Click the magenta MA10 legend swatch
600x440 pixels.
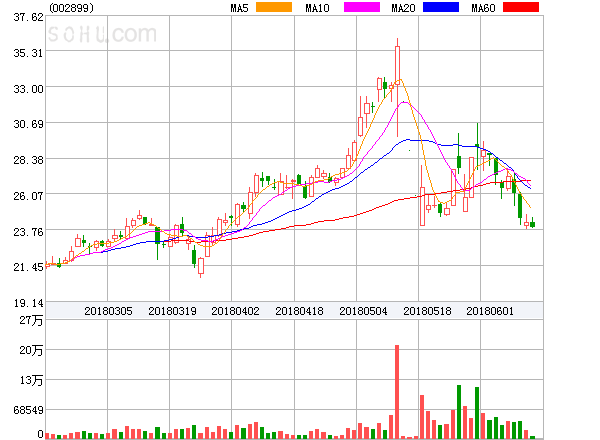pos(362,7)
